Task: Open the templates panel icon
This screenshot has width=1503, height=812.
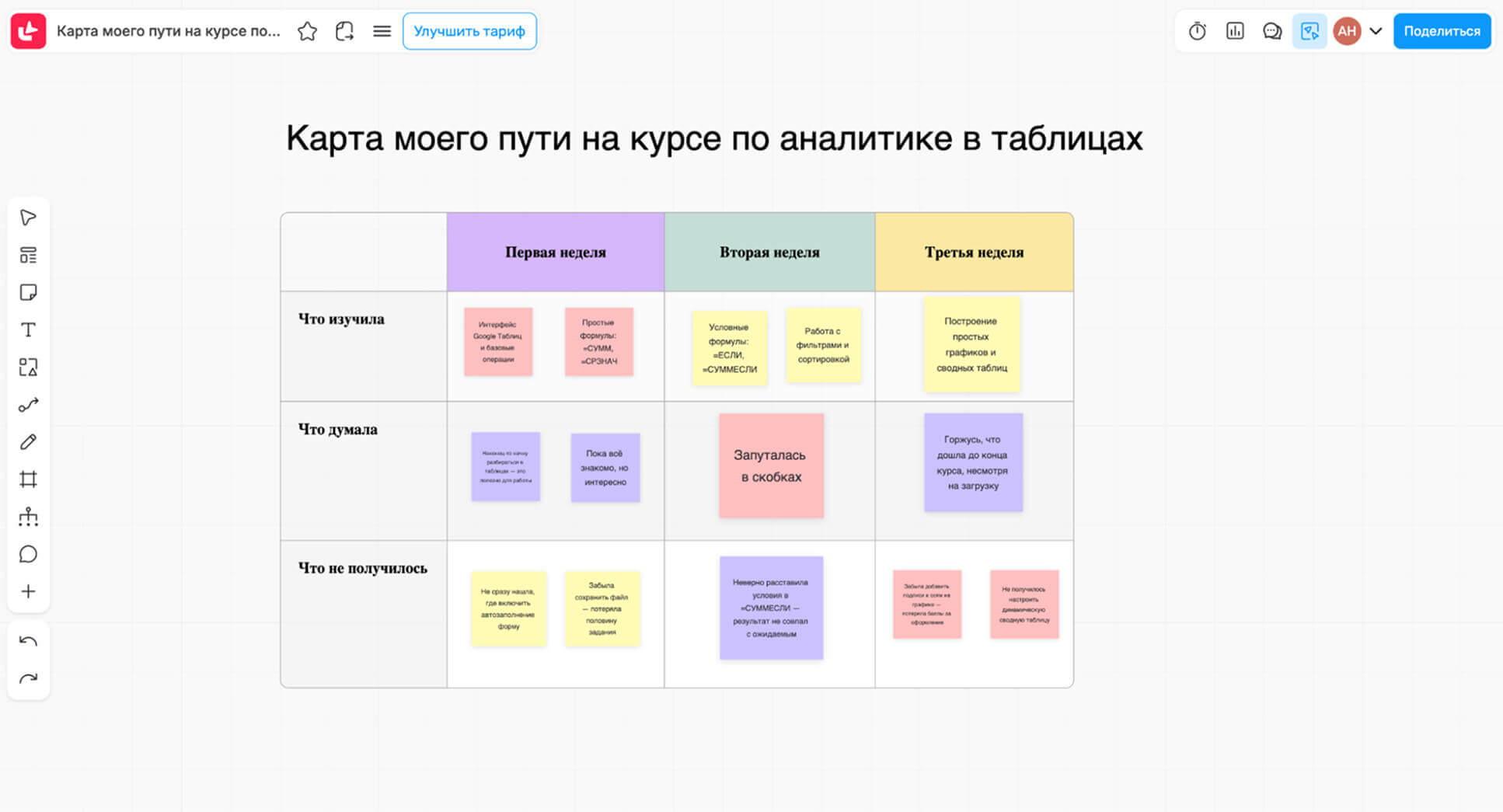Action: [x=28, y=255]
